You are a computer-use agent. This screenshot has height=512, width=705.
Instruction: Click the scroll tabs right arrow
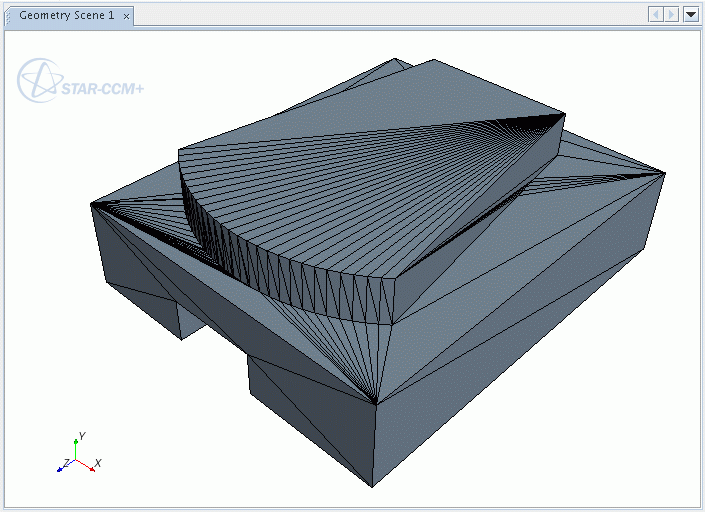point(671,15)
